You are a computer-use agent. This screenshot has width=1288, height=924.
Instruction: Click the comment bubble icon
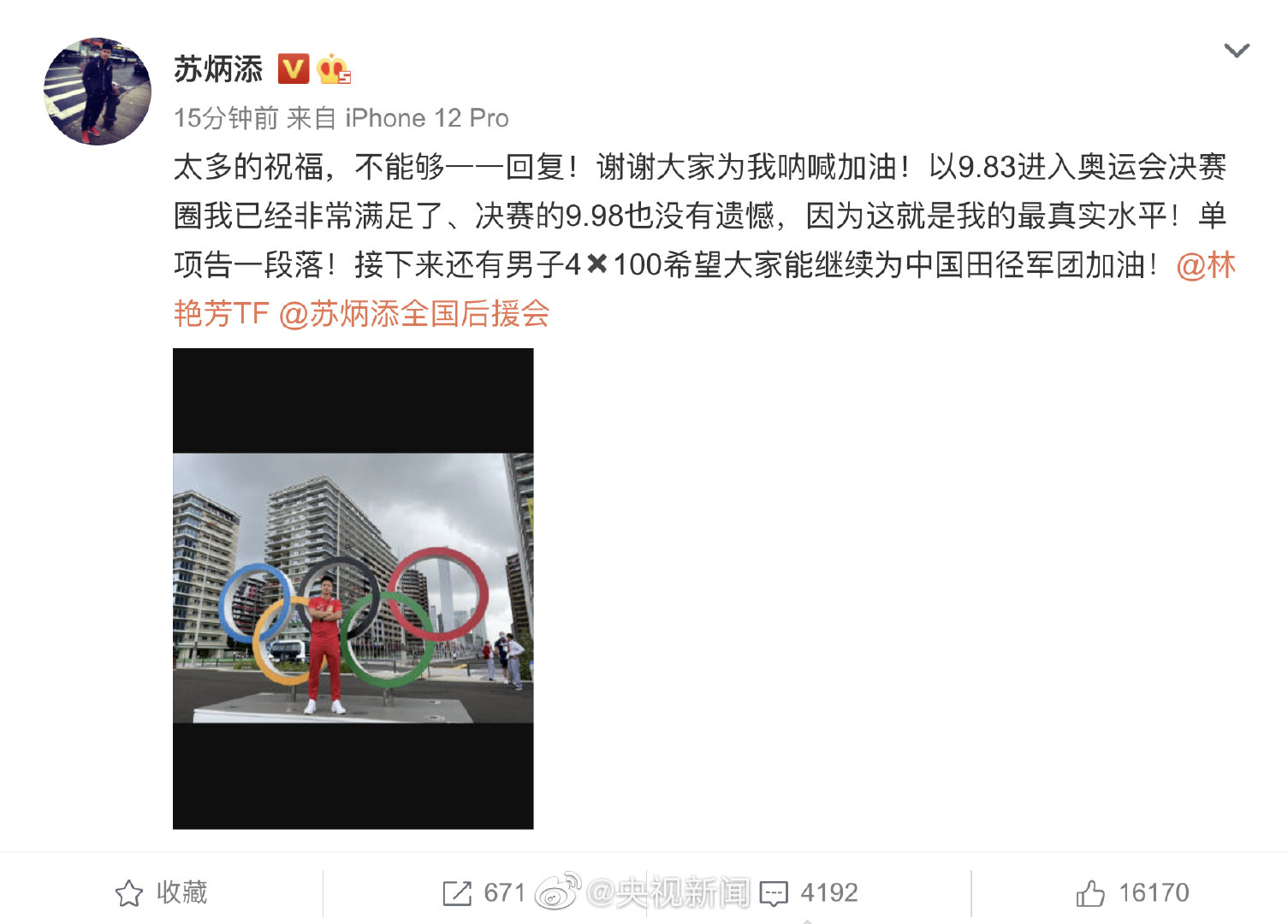point(774,894)
